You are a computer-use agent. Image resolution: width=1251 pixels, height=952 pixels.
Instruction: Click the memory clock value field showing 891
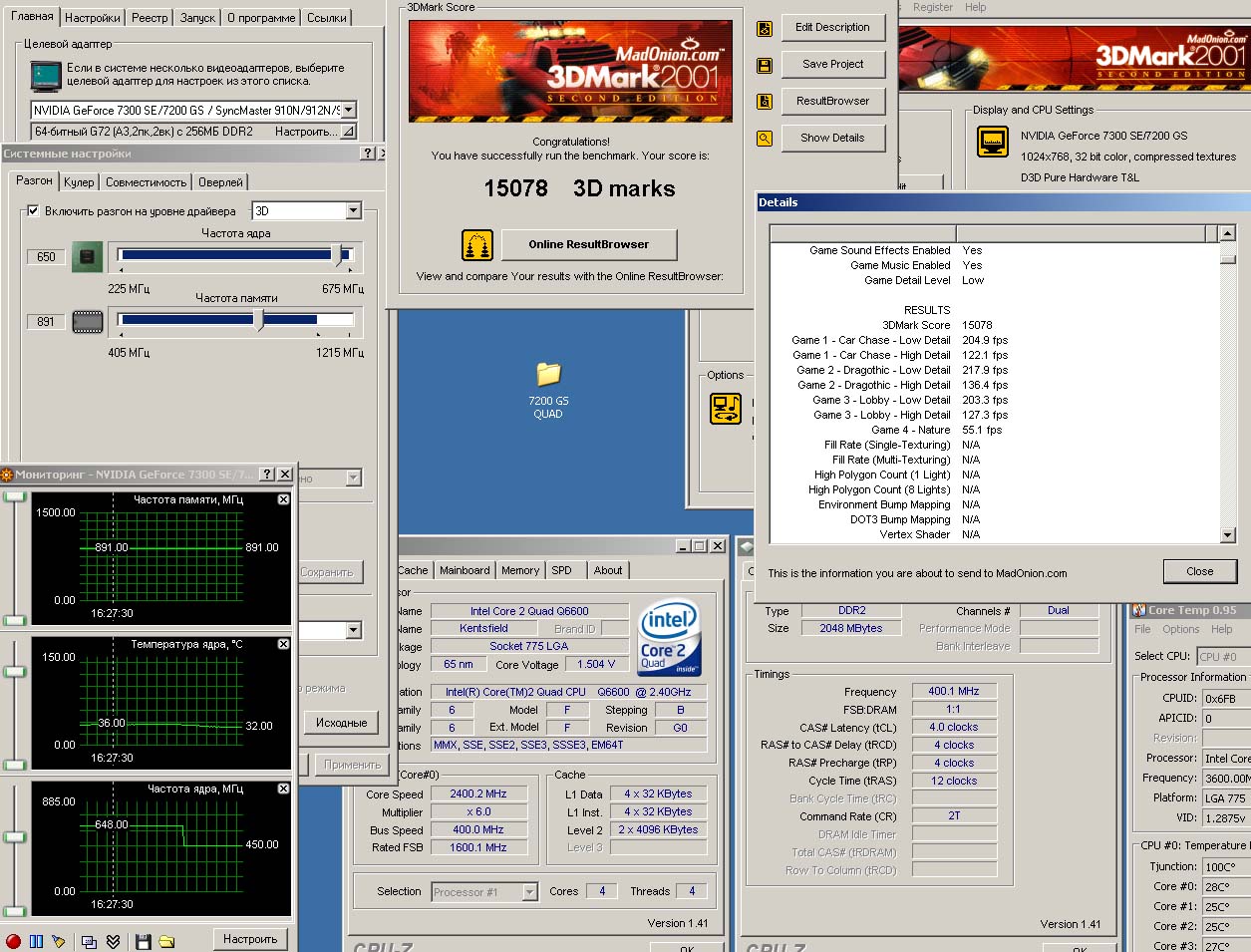46,322
